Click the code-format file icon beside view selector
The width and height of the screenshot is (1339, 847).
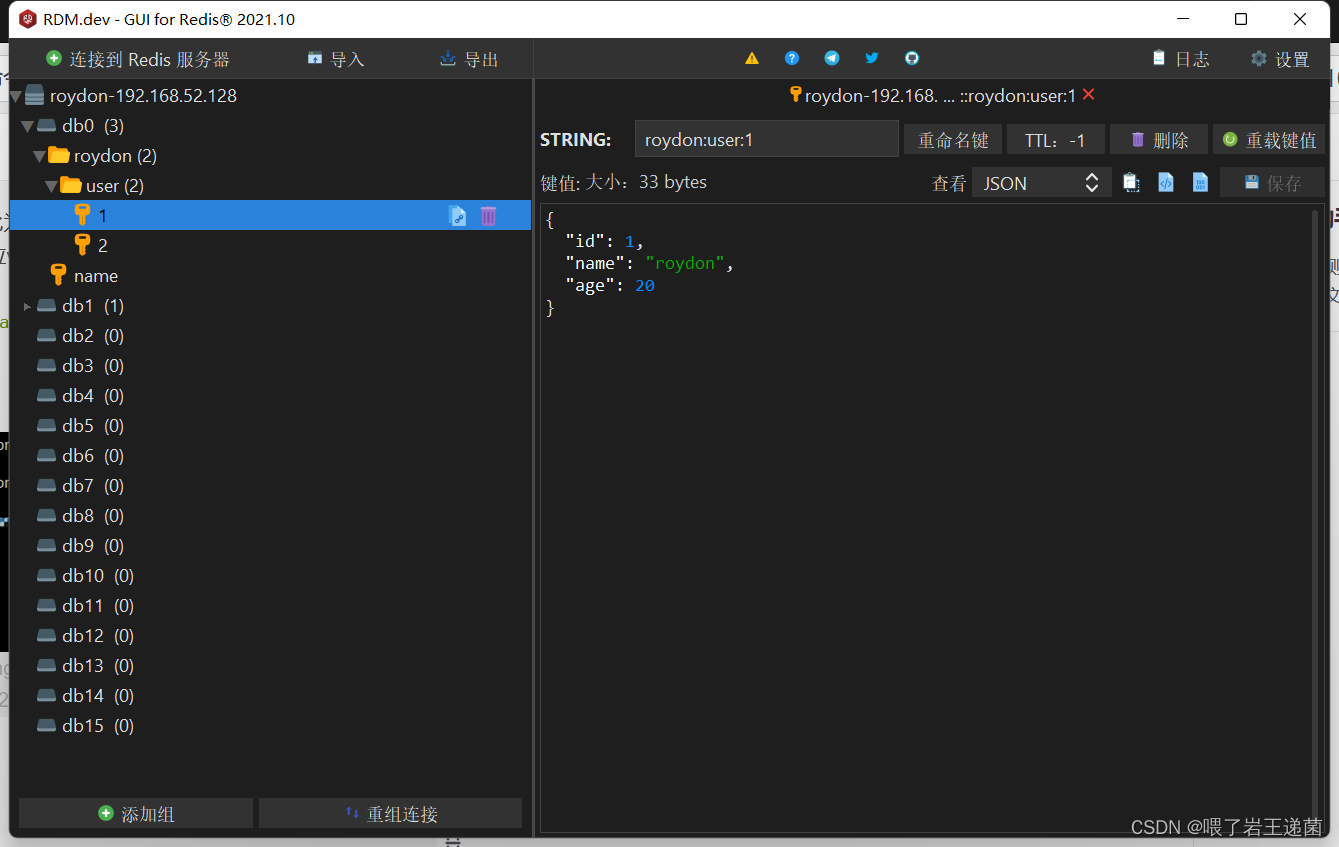click(x=1166, y=183)
